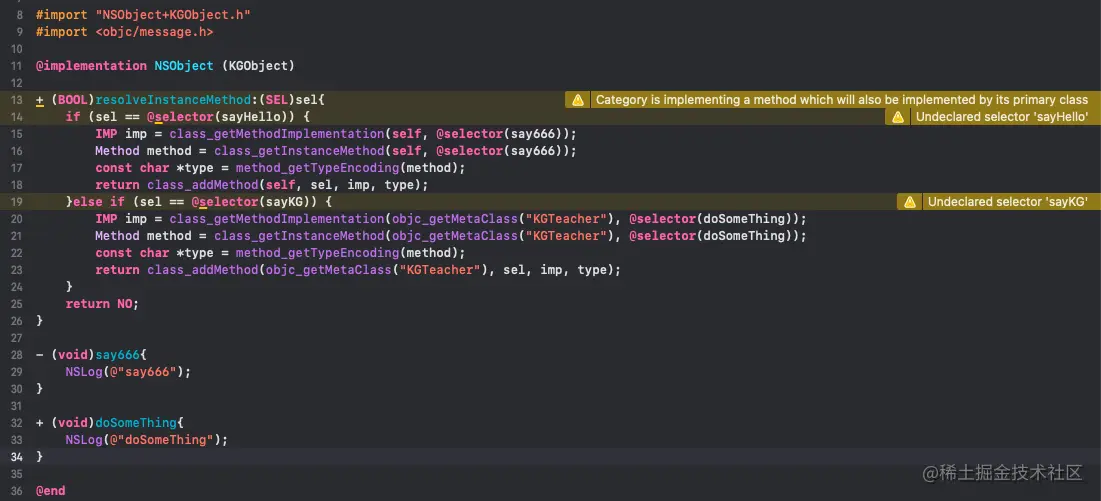Click class_addMethod on line 23
The image size is (1101, 501).
pos(202,270)
